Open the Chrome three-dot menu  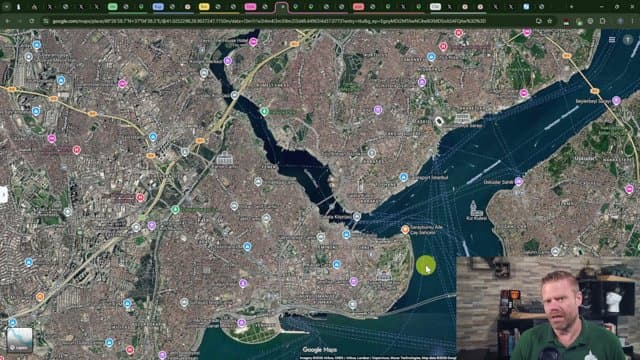click(633, 21)
